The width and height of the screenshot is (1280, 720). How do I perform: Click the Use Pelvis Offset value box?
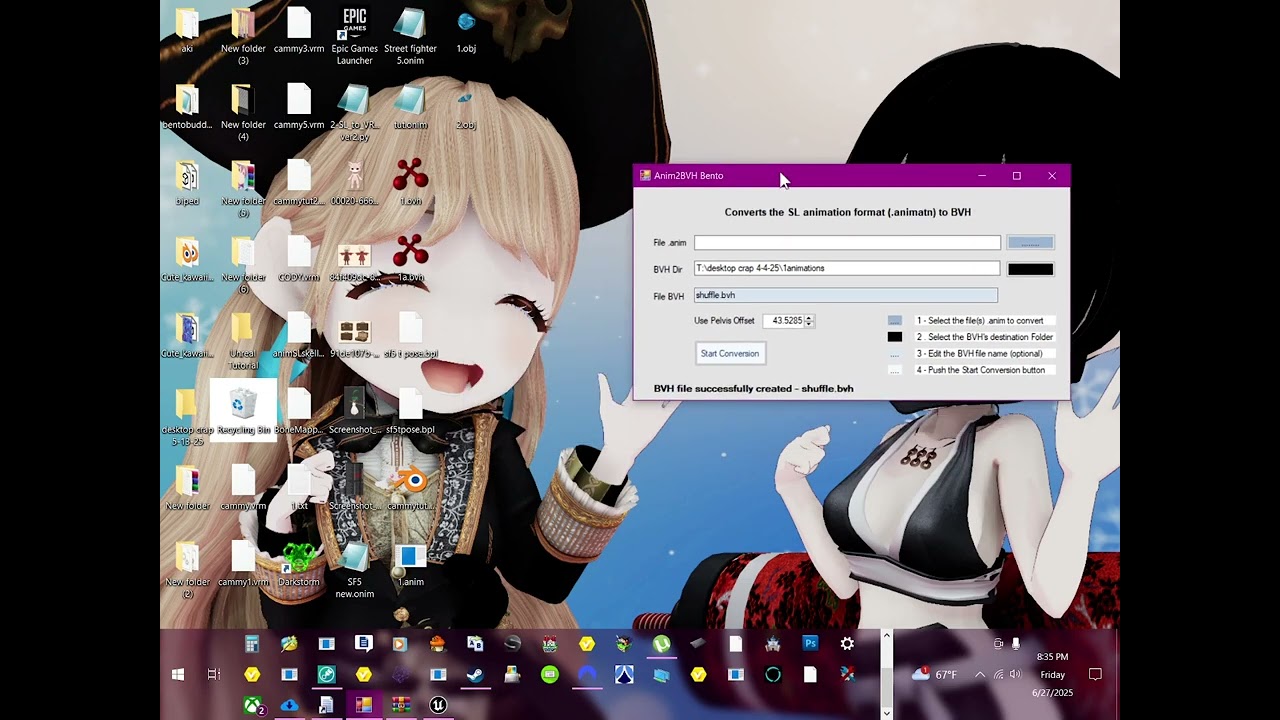pyautogui.click(x=785, y=321)
